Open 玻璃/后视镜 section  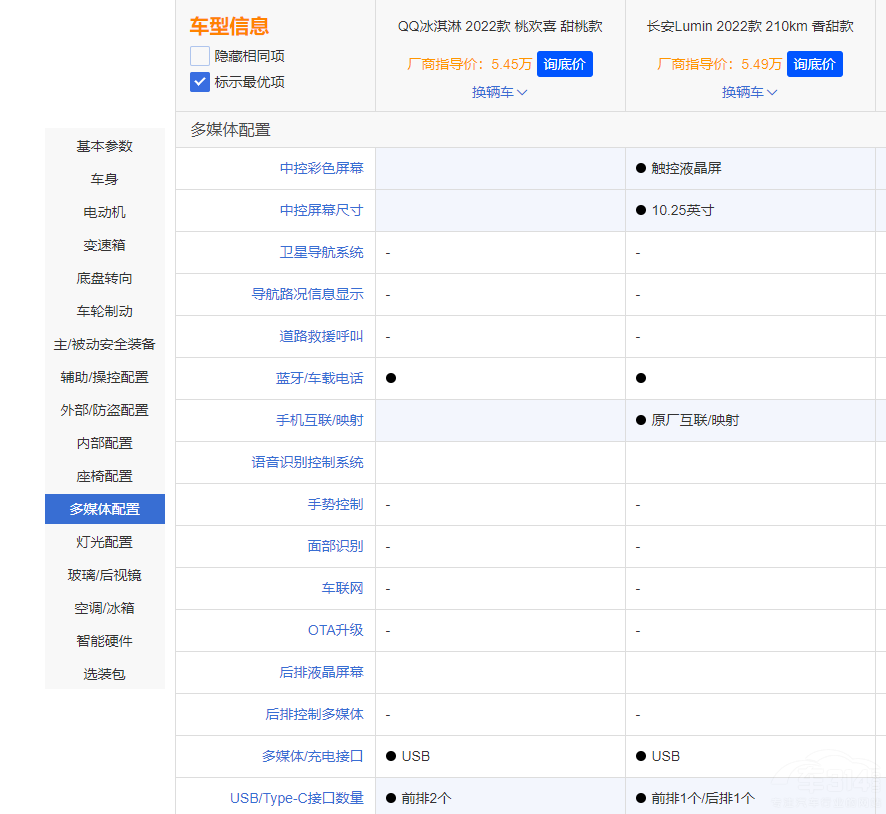click(105, 575)
